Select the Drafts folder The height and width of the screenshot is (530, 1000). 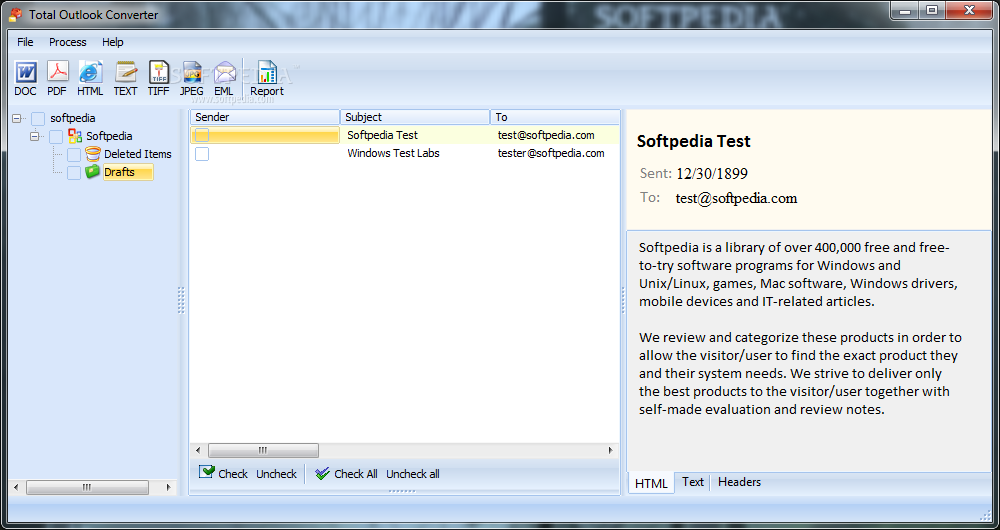(x=128, y=172)
